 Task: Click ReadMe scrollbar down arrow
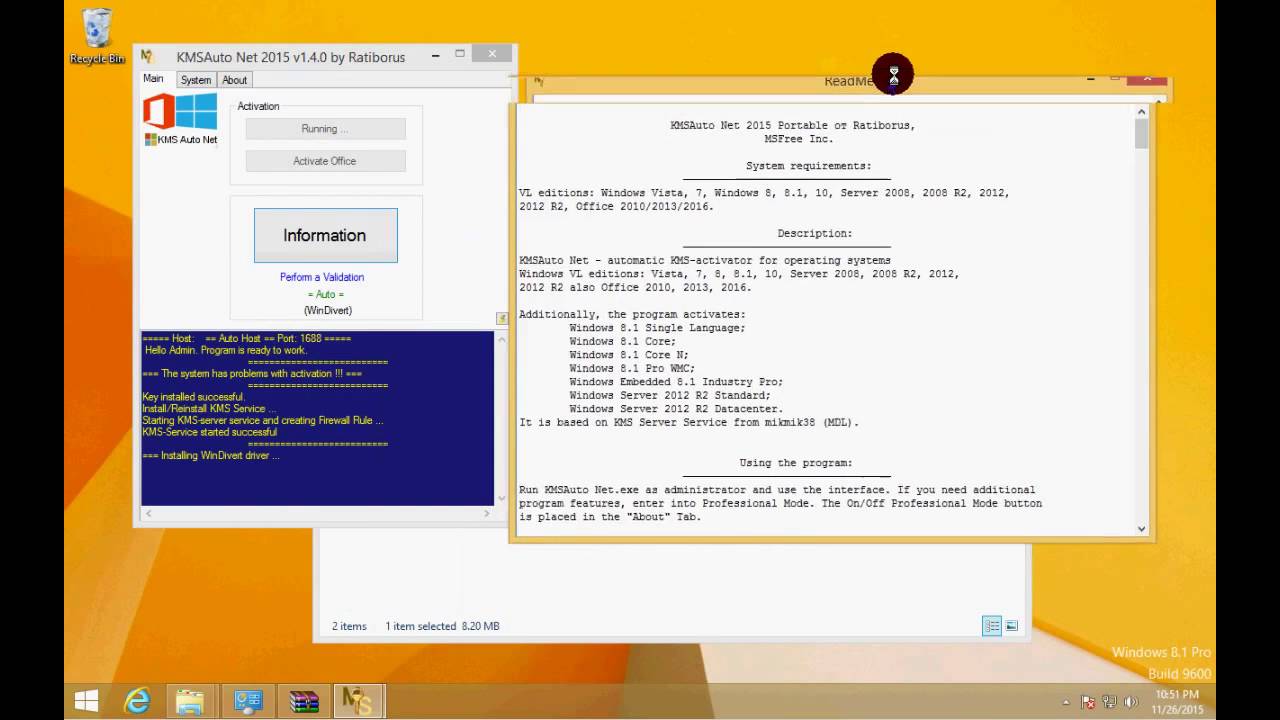coord(1142,529)
